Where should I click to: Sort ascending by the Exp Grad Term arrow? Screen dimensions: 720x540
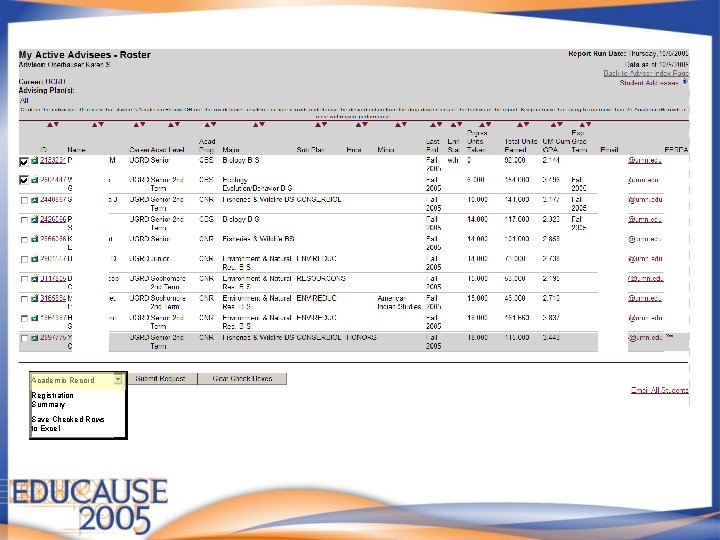click(x=582, y=124)
